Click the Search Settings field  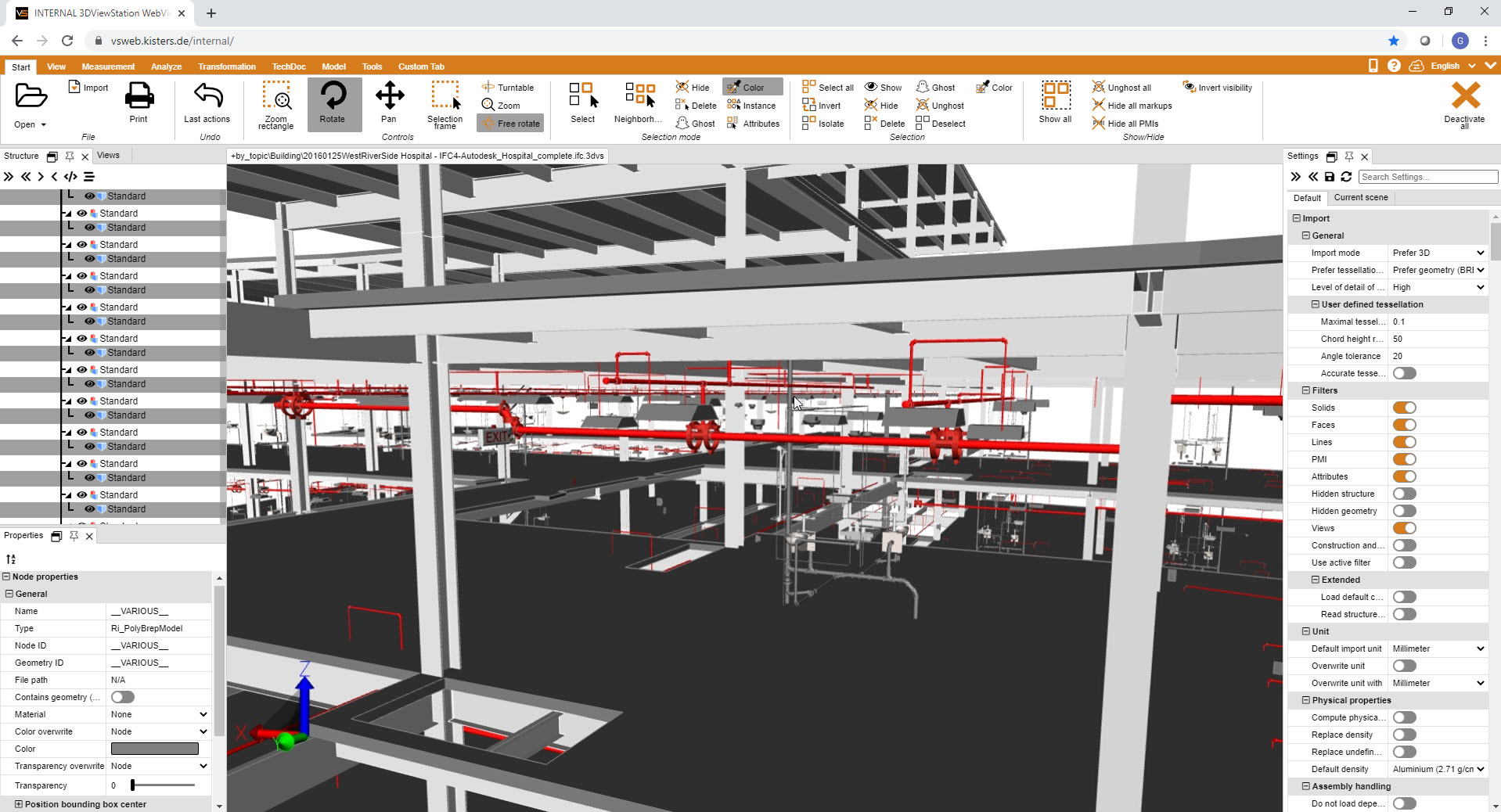click(1428, 177)
